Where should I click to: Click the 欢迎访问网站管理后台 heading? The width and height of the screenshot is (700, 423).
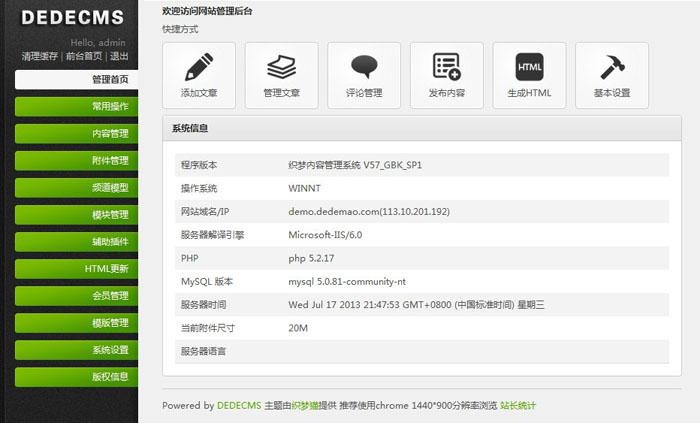(x=207, y=11)
